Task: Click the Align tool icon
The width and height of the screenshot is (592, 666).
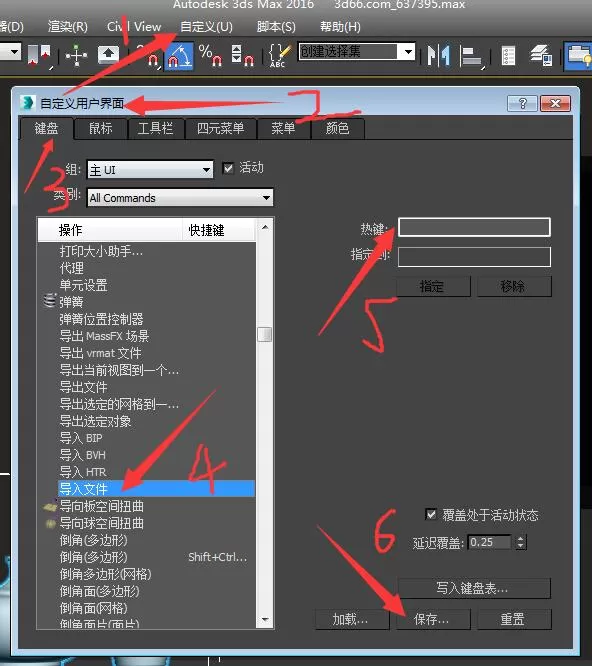Action: click(x=471, y=57)
